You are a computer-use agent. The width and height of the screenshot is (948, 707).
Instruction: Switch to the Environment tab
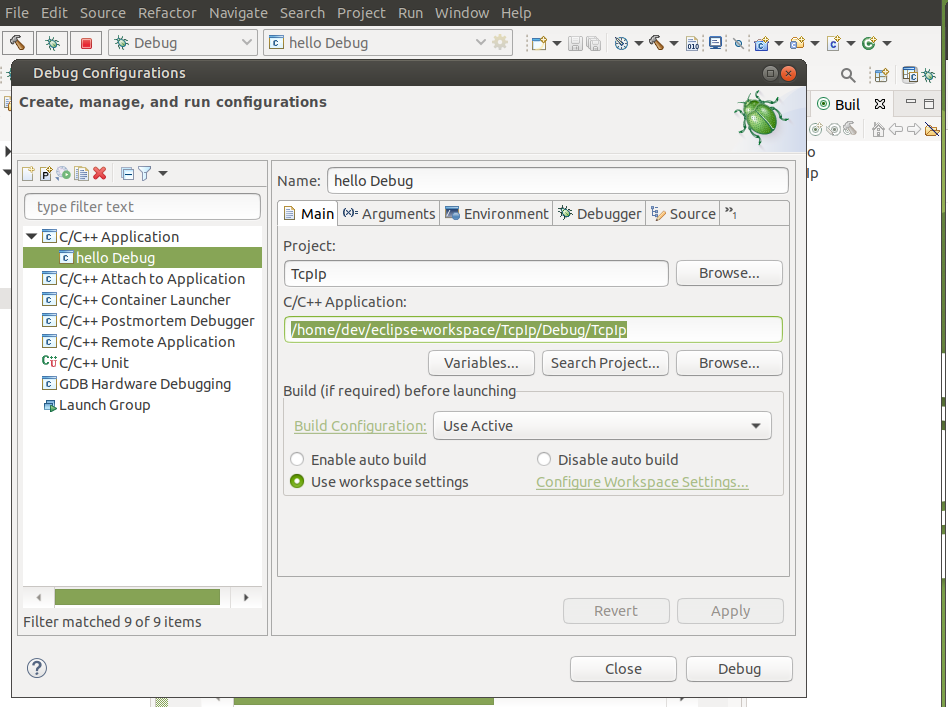coord(496,213)
